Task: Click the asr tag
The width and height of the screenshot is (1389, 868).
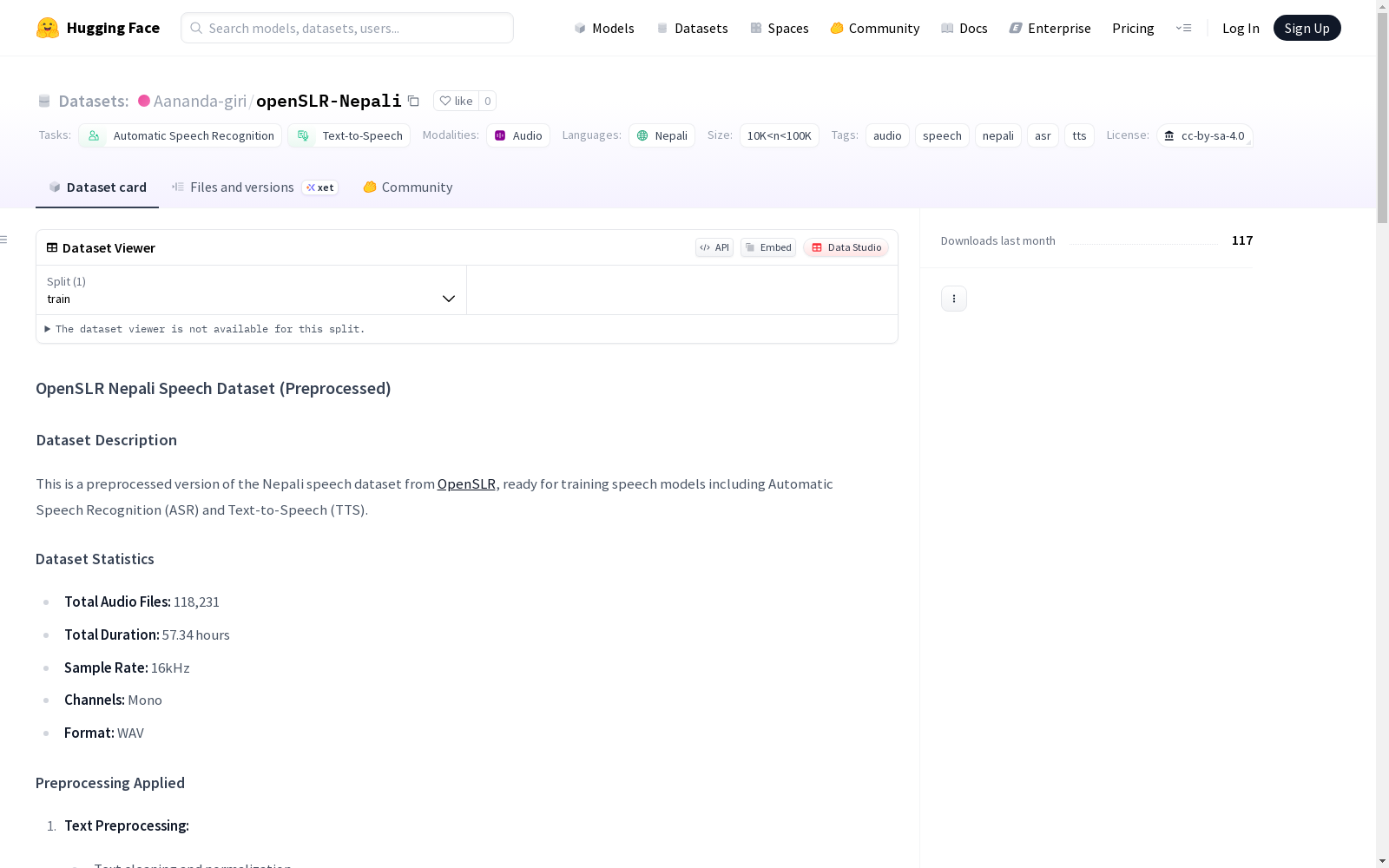Action: click(1043, 135)
